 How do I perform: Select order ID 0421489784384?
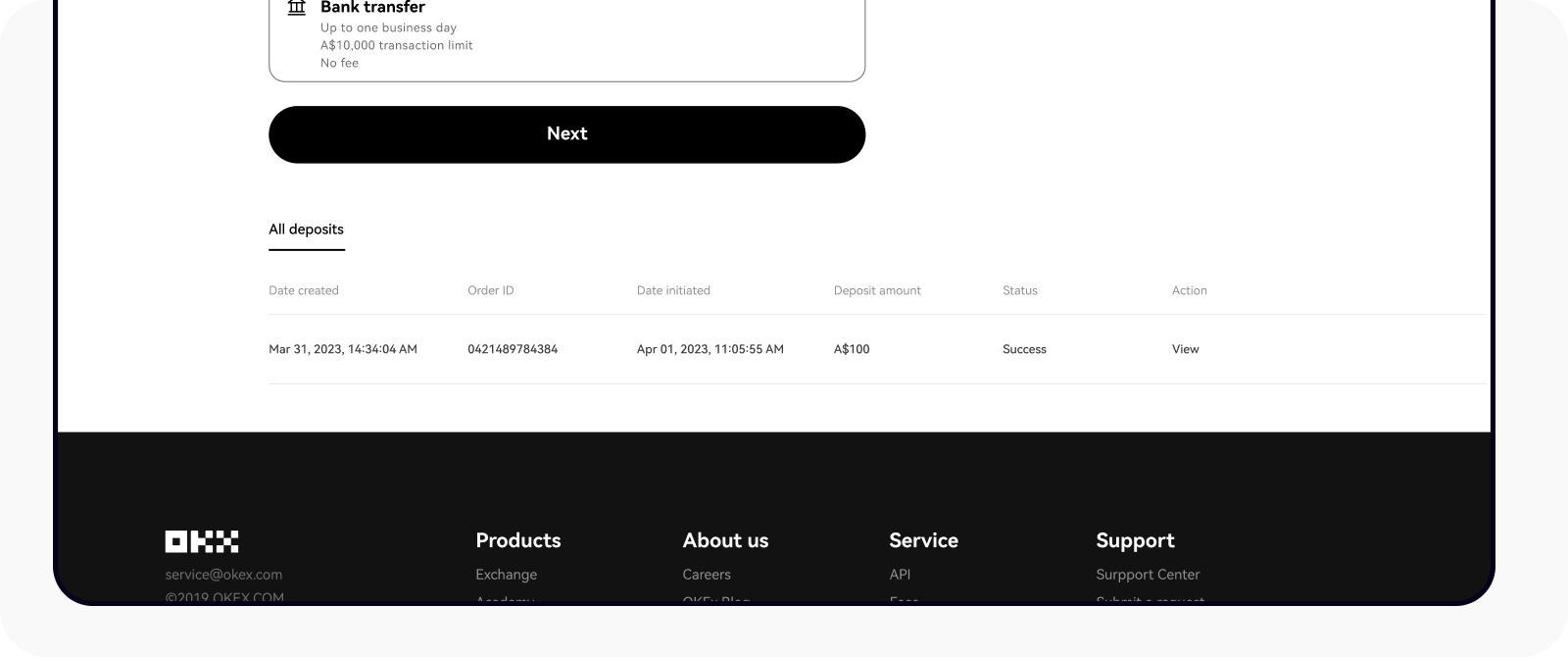pyautogui.click(x=513, y=349)
